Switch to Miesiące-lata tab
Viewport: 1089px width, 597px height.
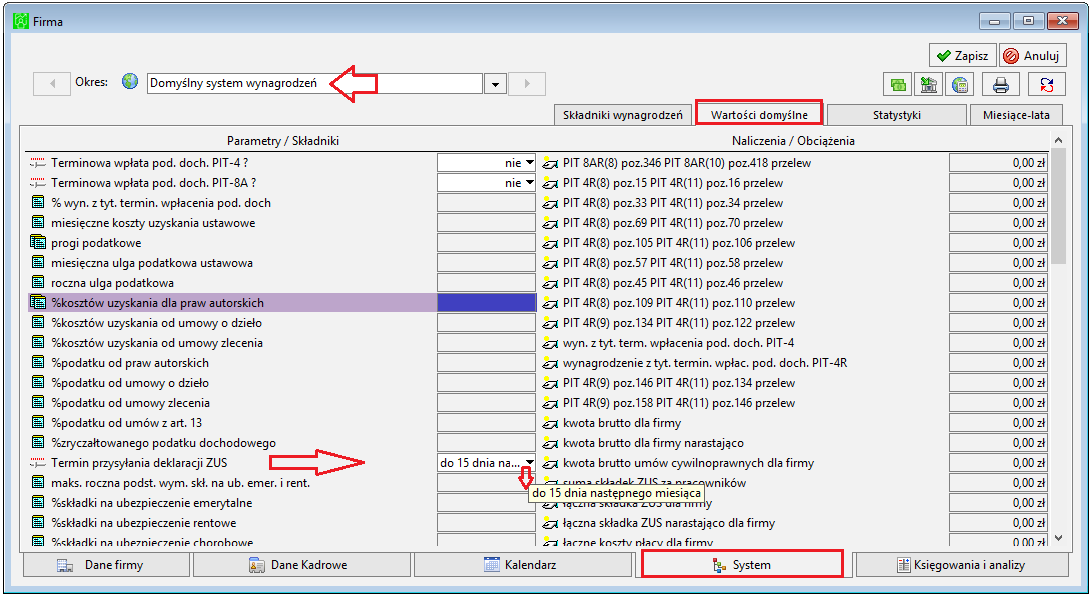pos(1016,115)
